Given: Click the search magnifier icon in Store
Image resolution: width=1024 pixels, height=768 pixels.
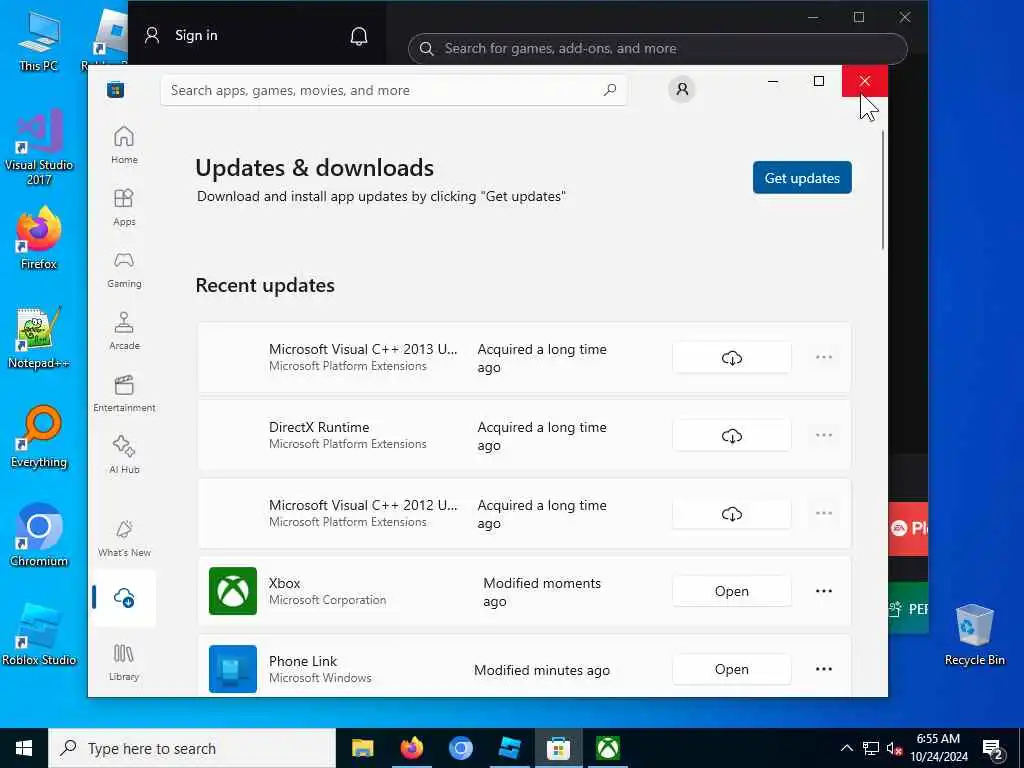Looking at the screenshot, I should click(x=610, y=90).
